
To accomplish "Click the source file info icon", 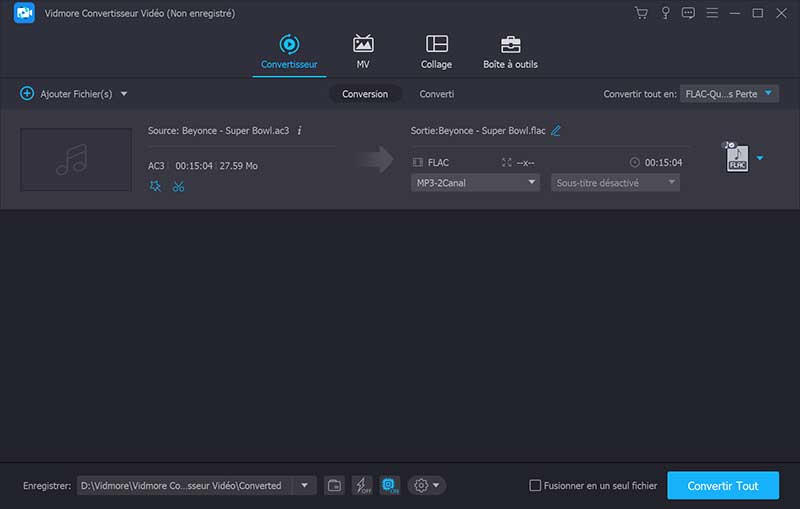I will pyautogui.click(x=300, y=130).
